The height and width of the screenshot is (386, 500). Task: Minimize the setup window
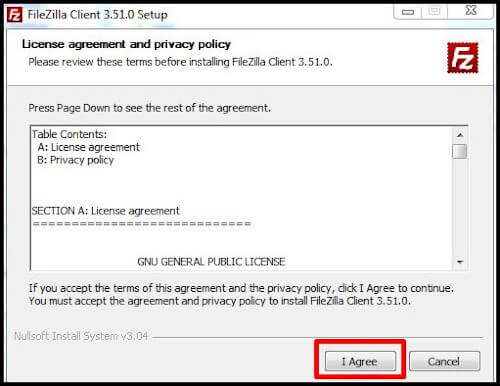[x=408, y=12]
